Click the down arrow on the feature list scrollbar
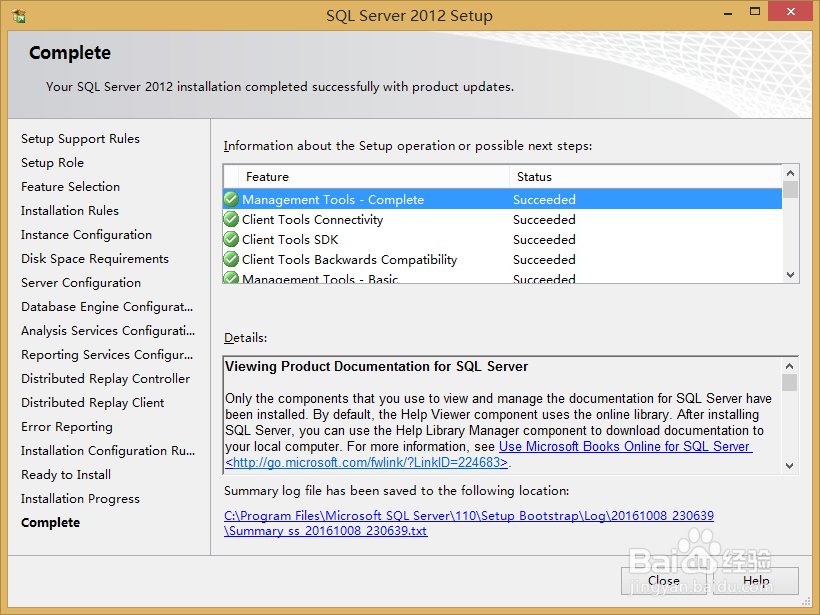The image size is (820, 615). pos(790,274)
